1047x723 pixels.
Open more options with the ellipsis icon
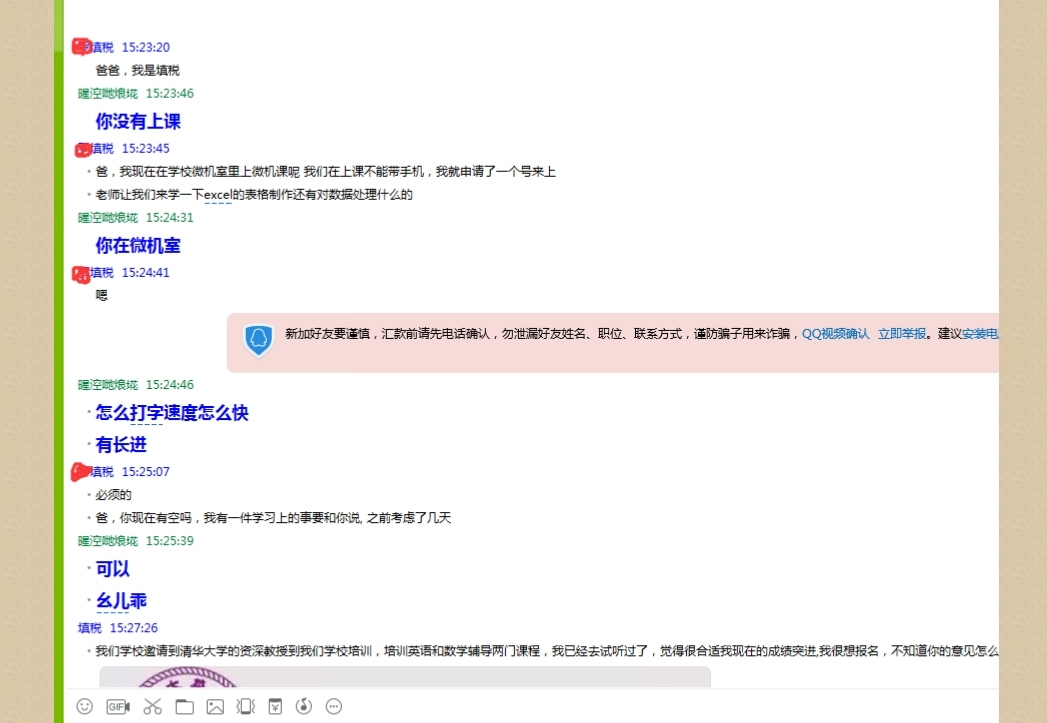(334, 706)
